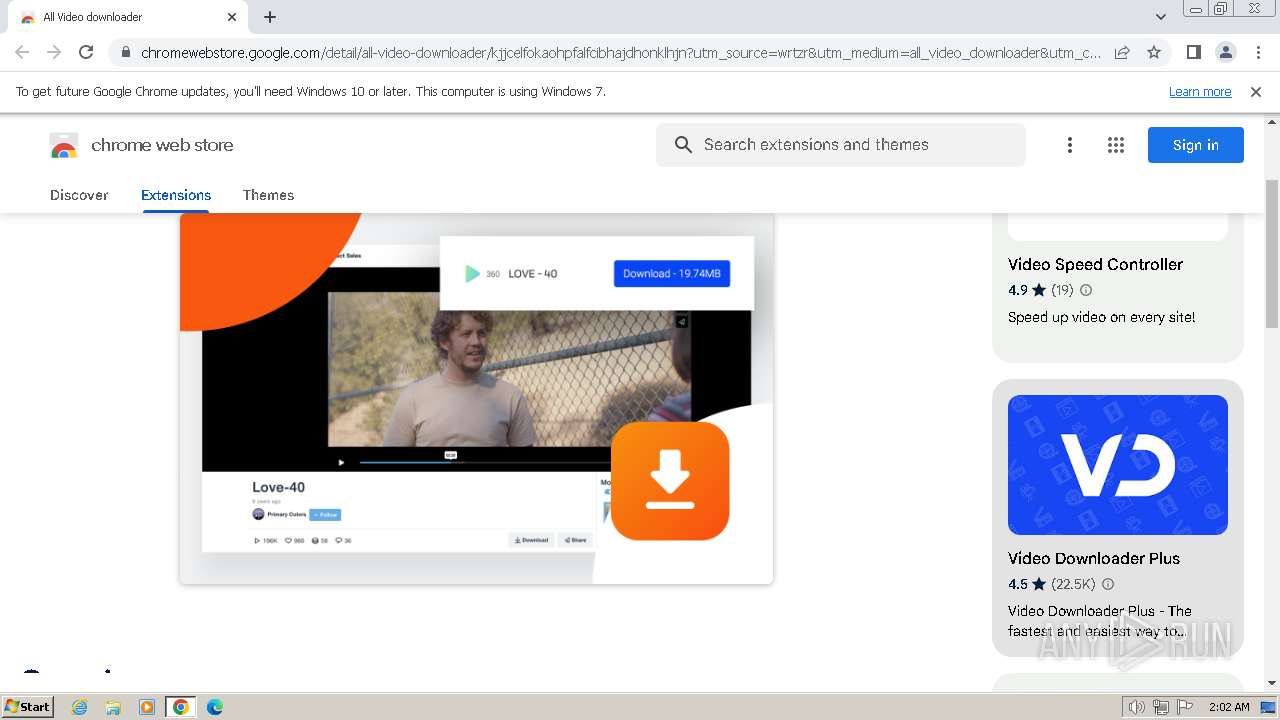Open Chrome side panel
This screenshot has width=1280, height=720.
1193,52
